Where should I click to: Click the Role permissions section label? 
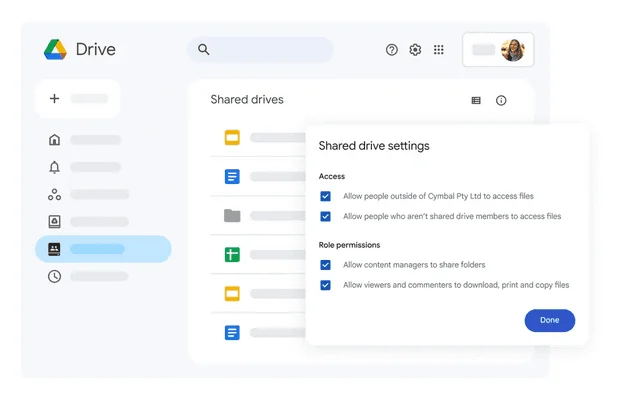pos(349,245)
